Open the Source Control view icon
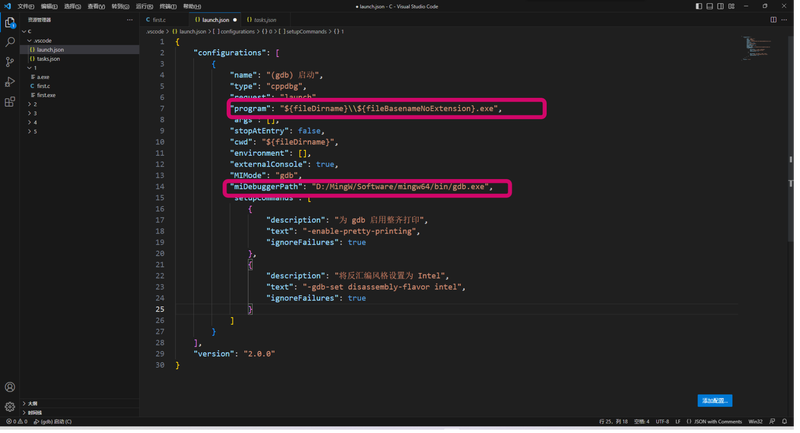Image resolution: width=800 pixels, height=433 pixels. pyautogui.click(x=10, y=62)
